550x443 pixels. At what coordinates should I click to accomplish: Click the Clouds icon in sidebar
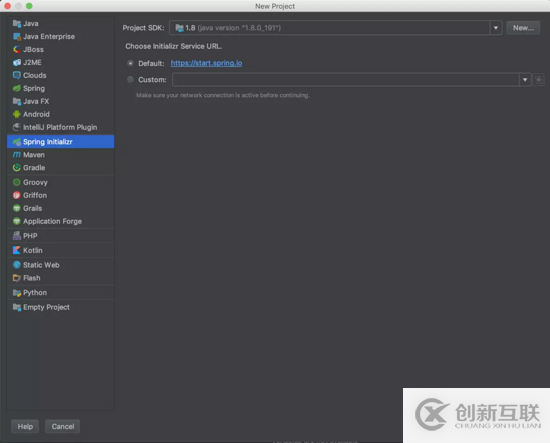[x=16, y=75]
